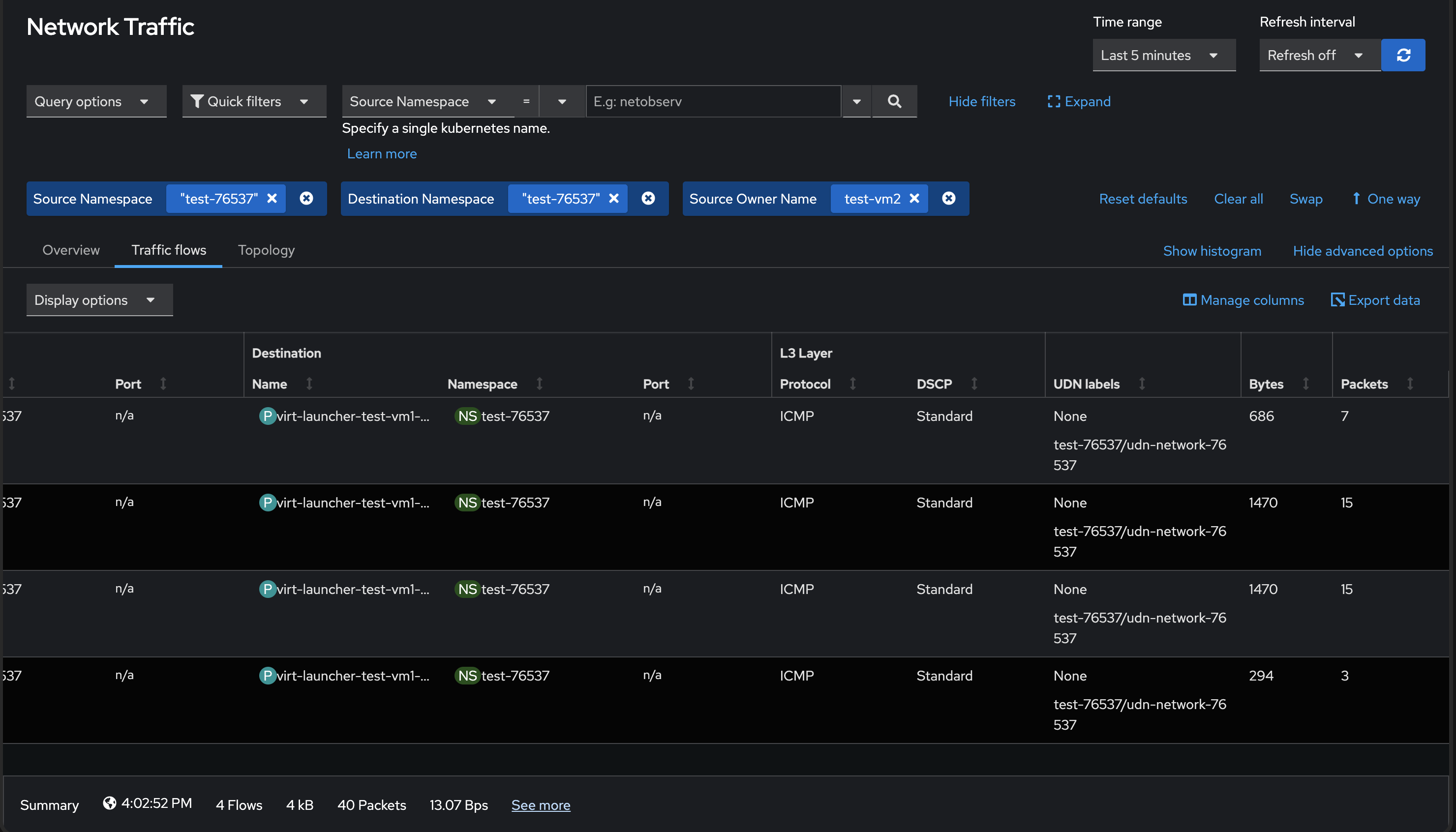Toggle the One way direction filter

tap(1386, 199)
